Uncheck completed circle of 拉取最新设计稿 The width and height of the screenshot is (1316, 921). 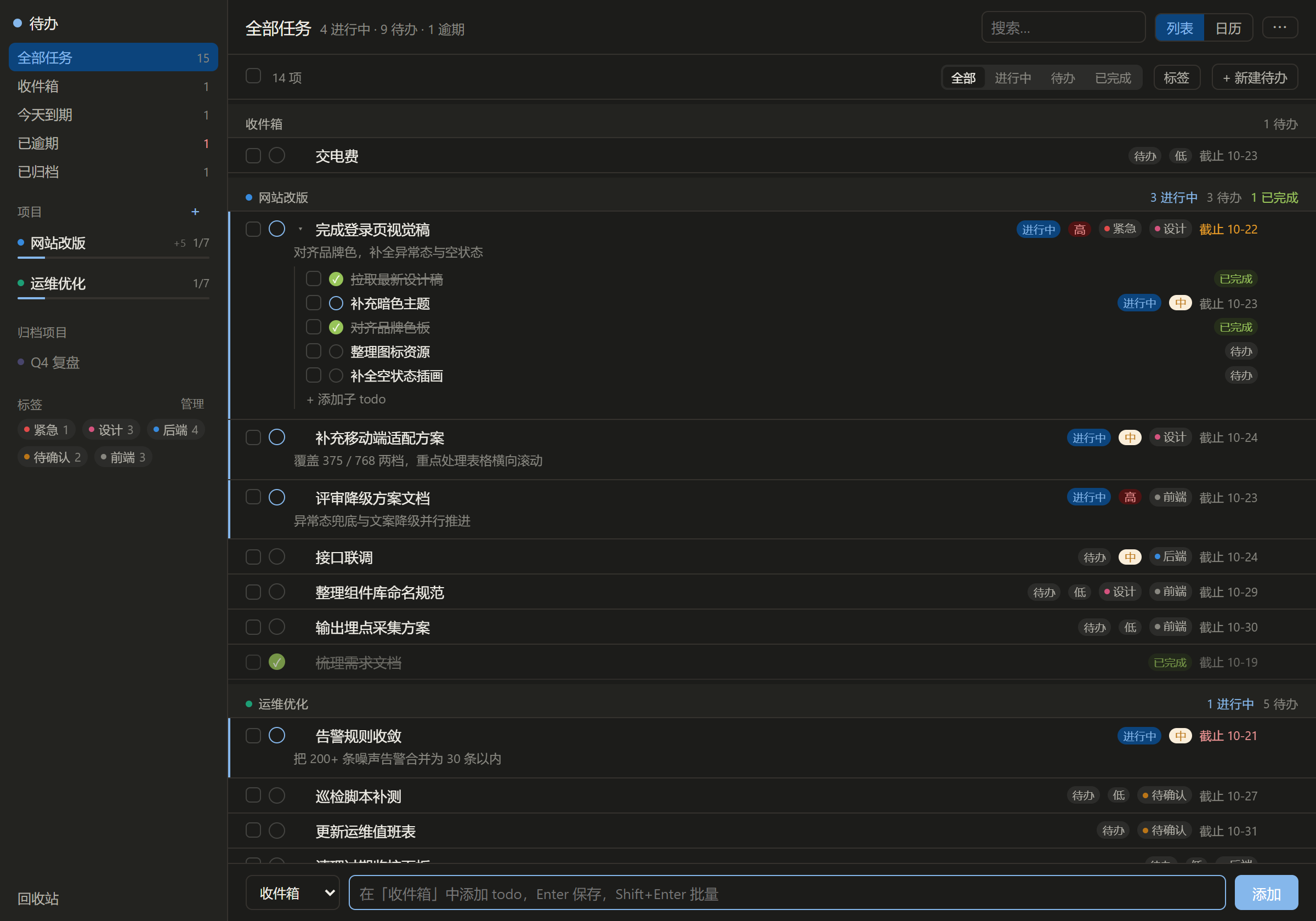[x=336, y=279]
